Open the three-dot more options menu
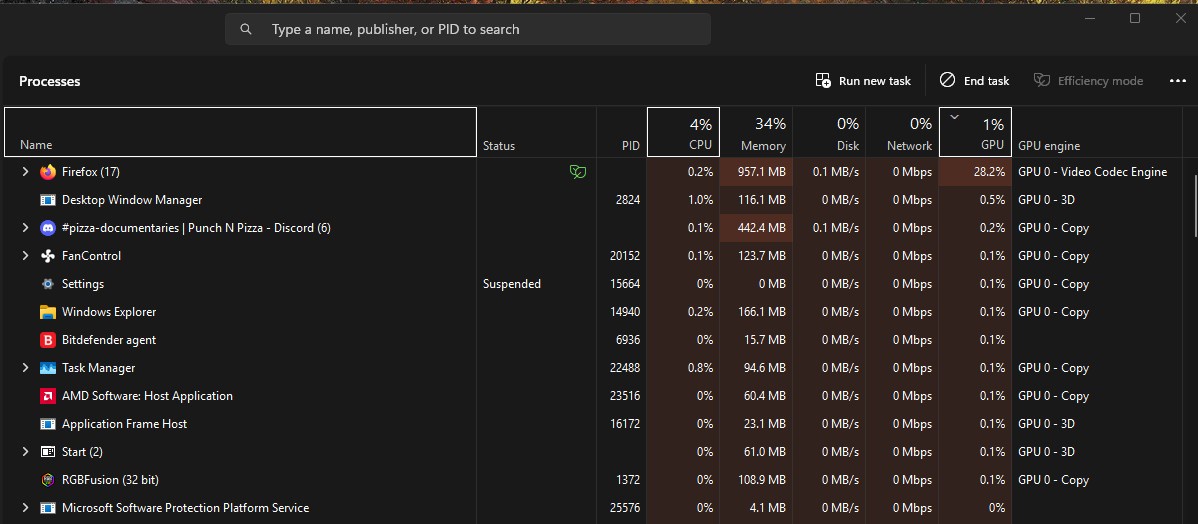1198x524 pixels. [x=1177, y=81]
